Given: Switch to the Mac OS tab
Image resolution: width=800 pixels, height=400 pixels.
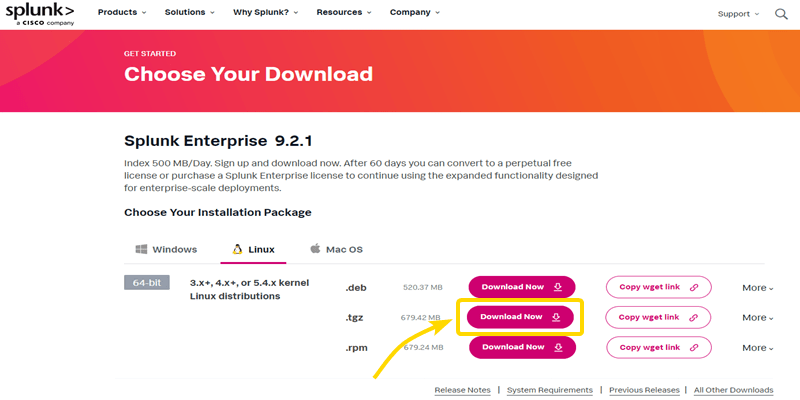Looking at the screenshot, I should [x=335, y=249].
